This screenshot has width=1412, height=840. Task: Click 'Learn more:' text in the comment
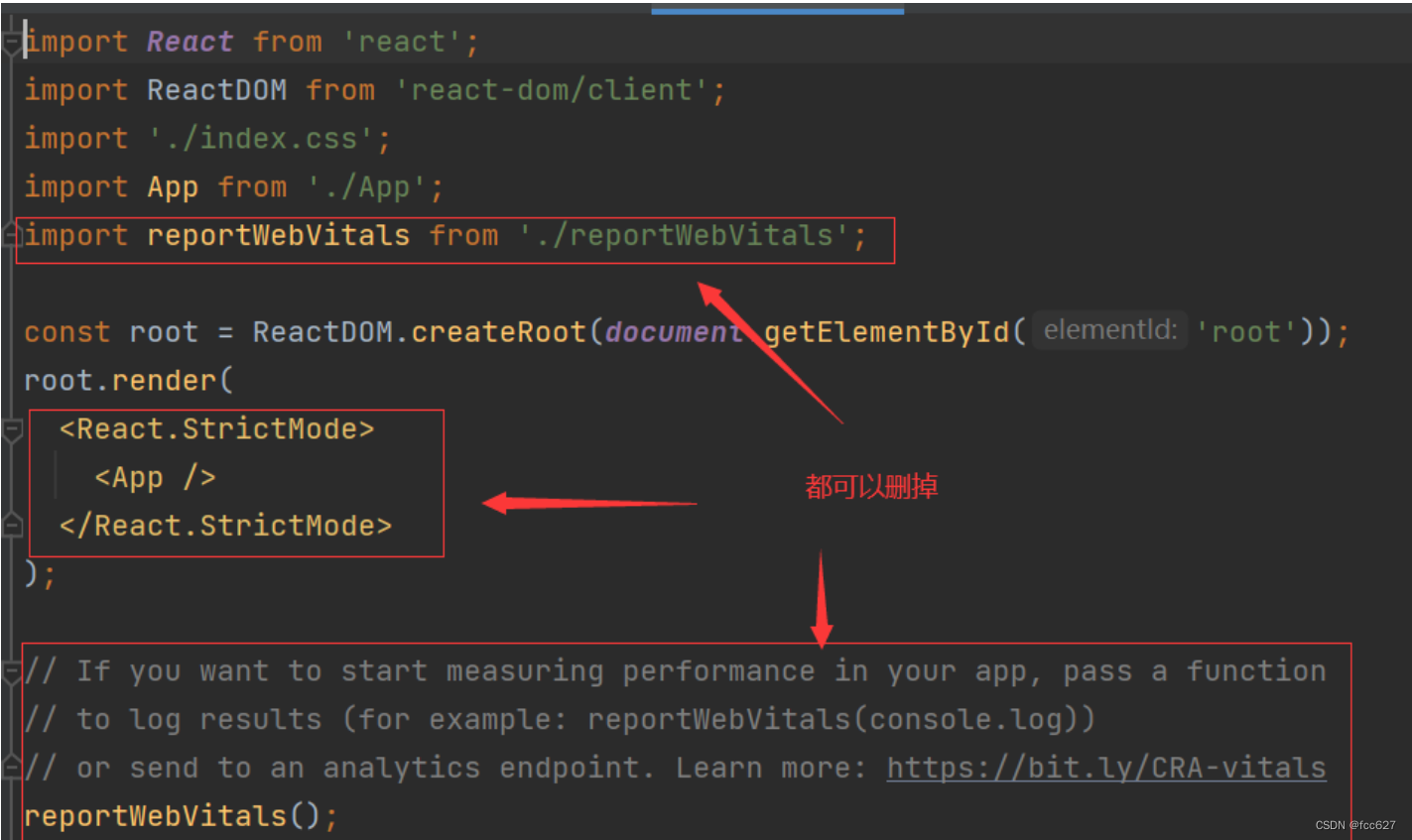[x=771, y=769]
